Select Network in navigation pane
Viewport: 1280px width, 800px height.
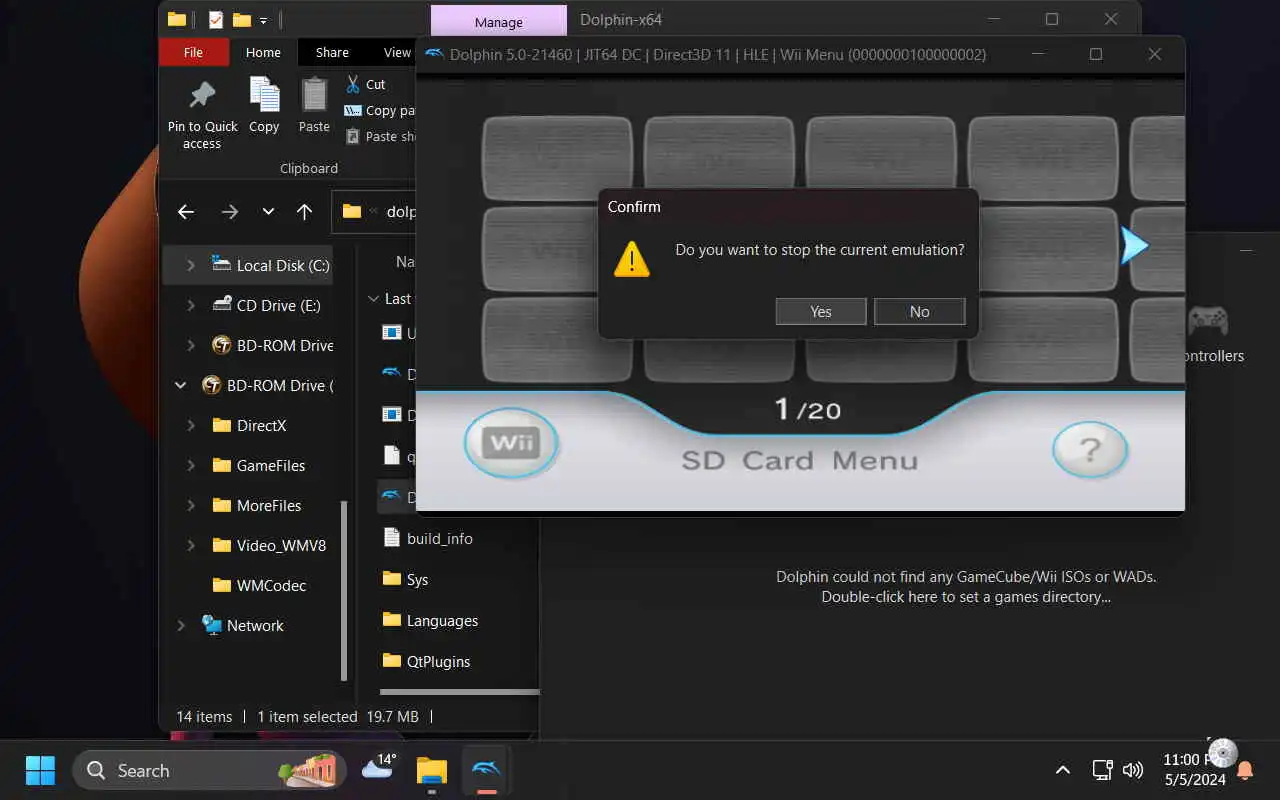point(243,625)
